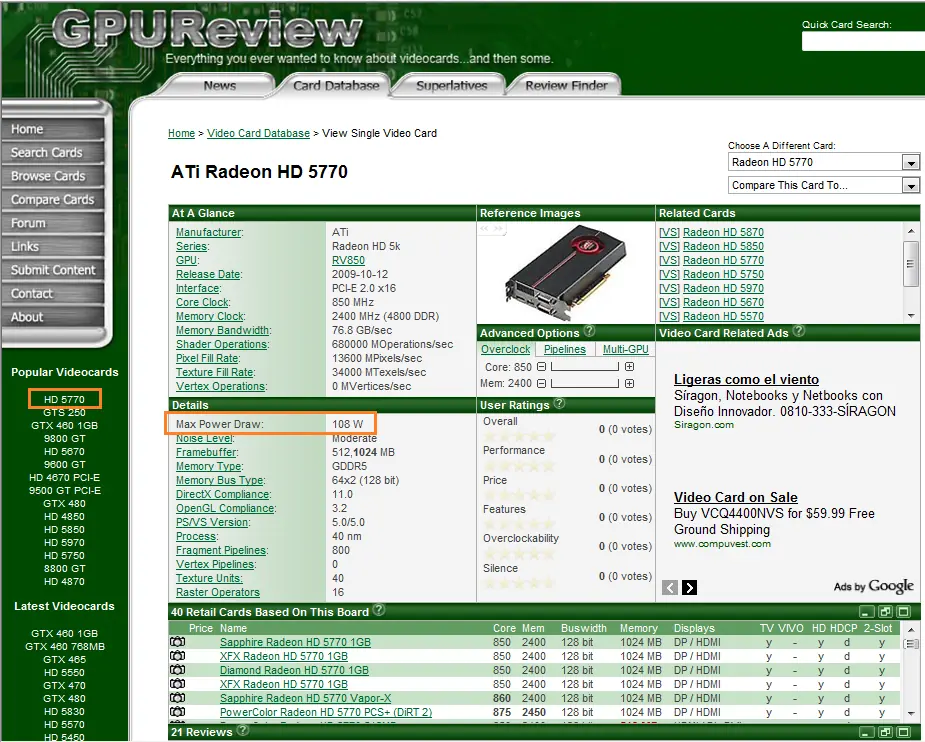Click the Retail Cards list scrollbar down arrow
Image resolution: width=925 pixels, height=742 pixels.
pos(911,714)
